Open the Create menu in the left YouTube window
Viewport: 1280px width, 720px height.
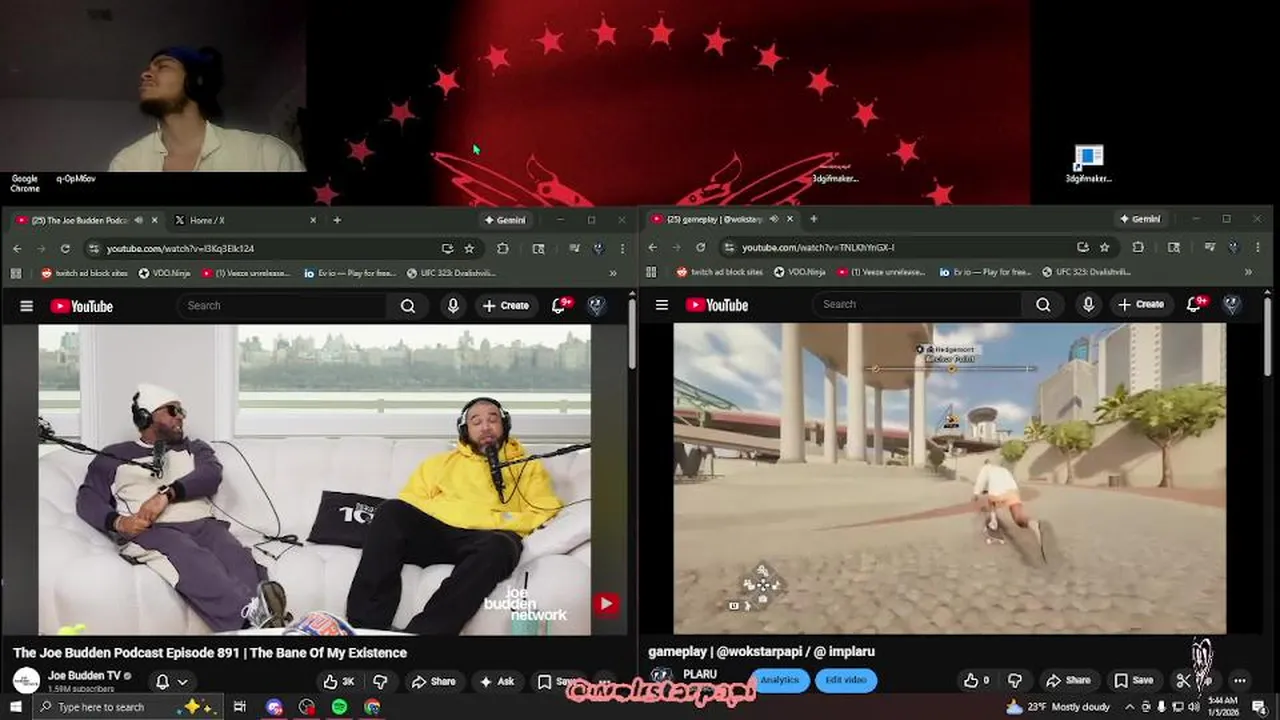tap(505, 306)
